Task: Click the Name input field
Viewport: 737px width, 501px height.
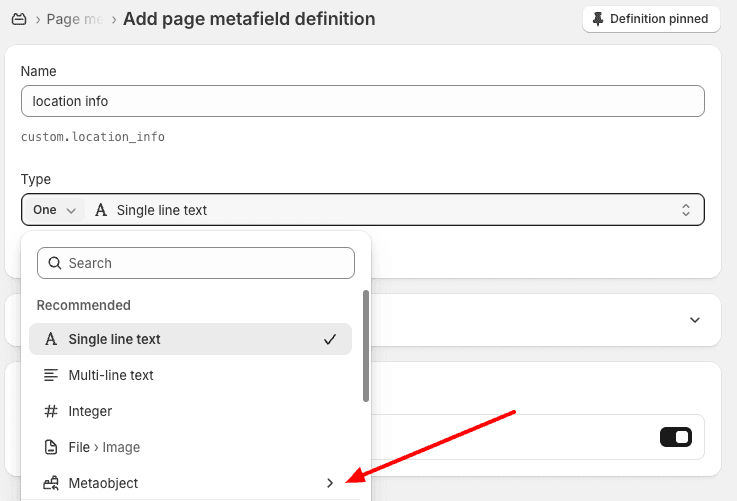Action: pyautogui.click(x=362, y=101)
